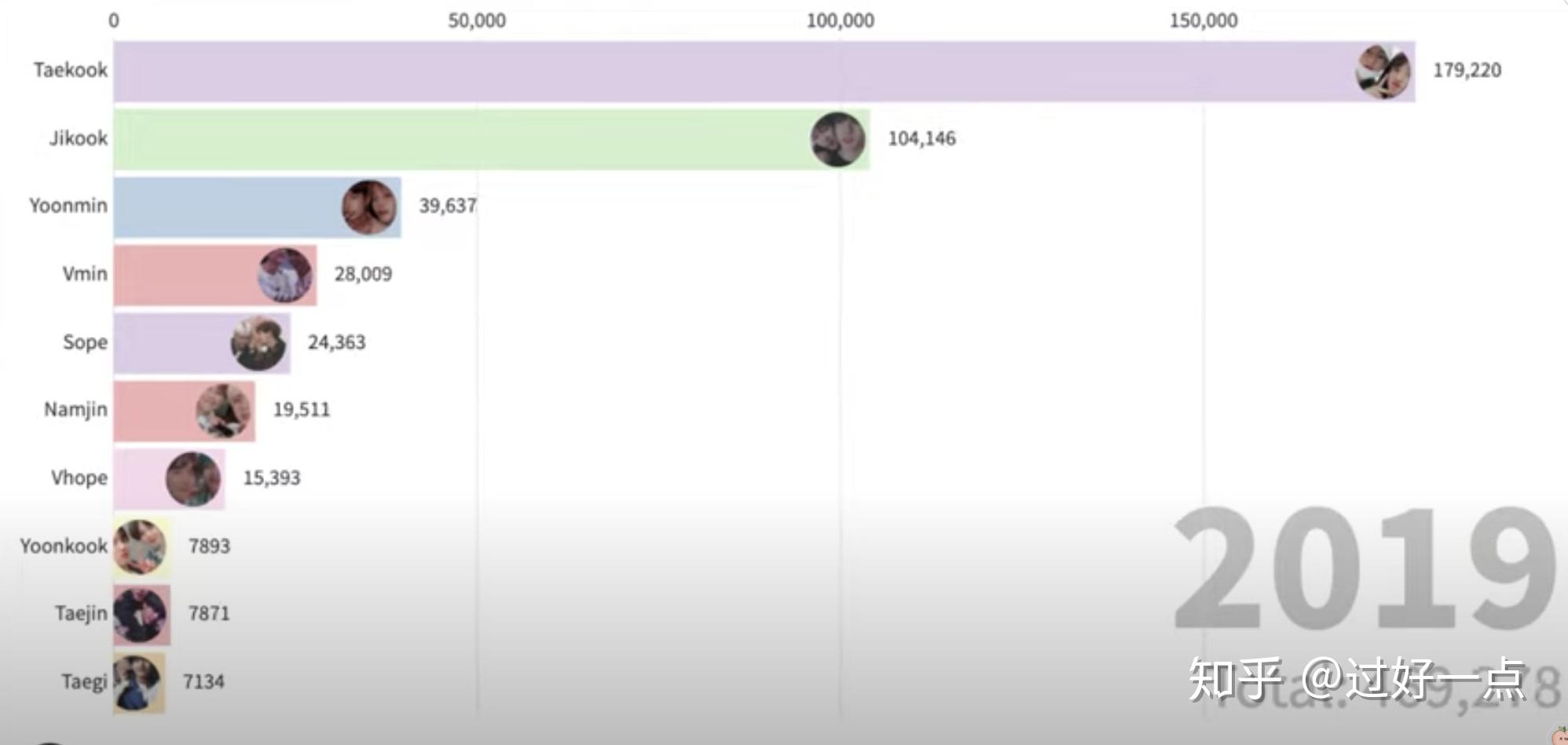Click the Taekook circular avatar image
Image resolution: width=1568 pixels, height=745 pixels.
click(1383, 72)
